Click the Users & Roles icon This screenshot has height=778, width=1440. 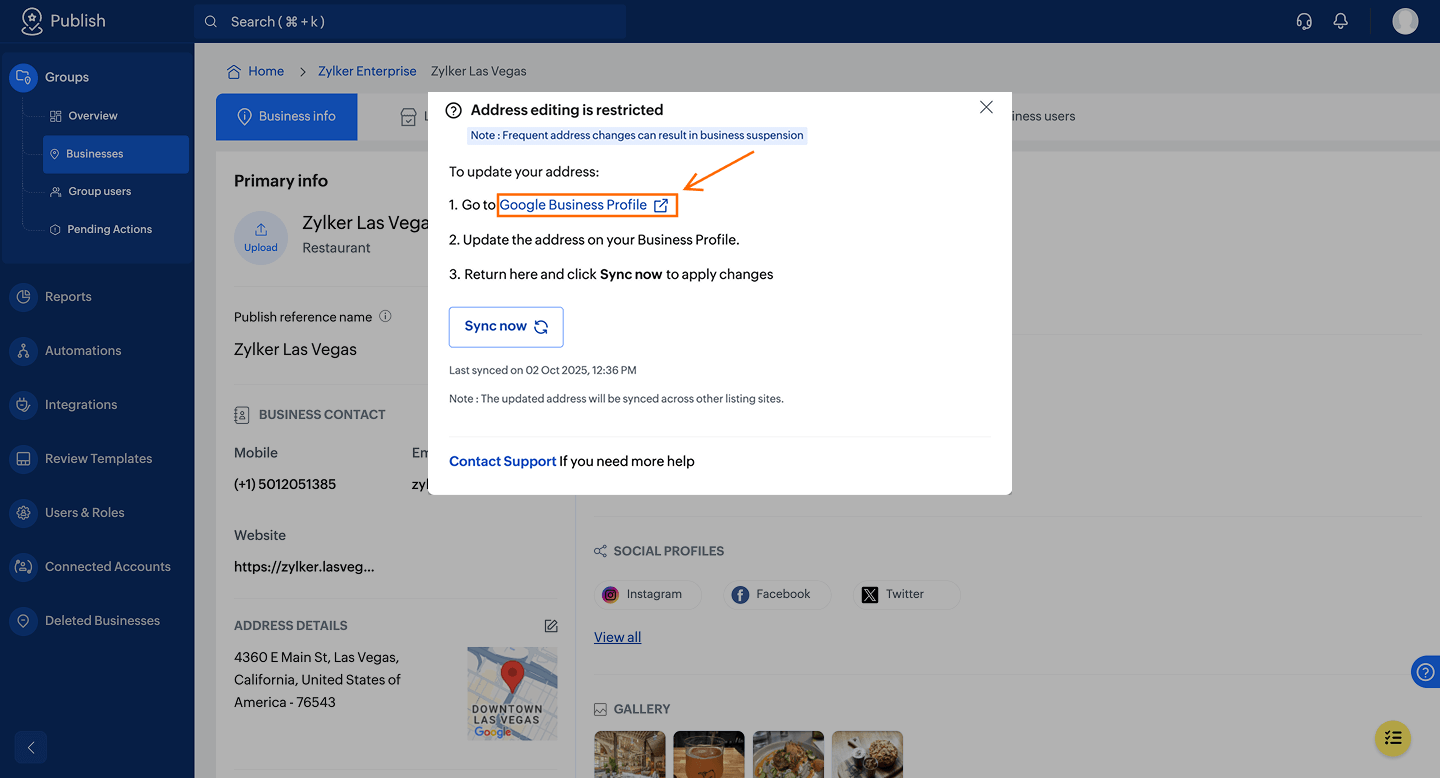click(x=23, y=513)
